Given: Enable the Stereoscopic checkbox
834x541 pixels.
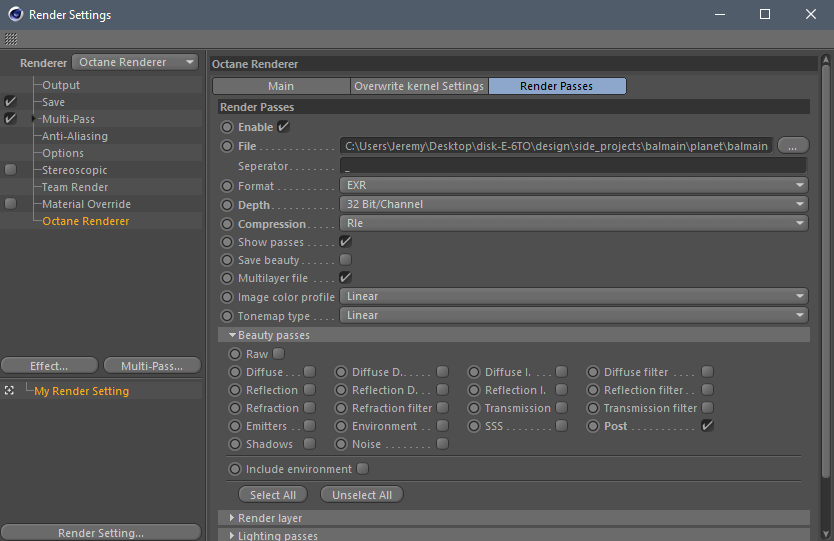Looking at the screenshot, I should click(10, 170).
